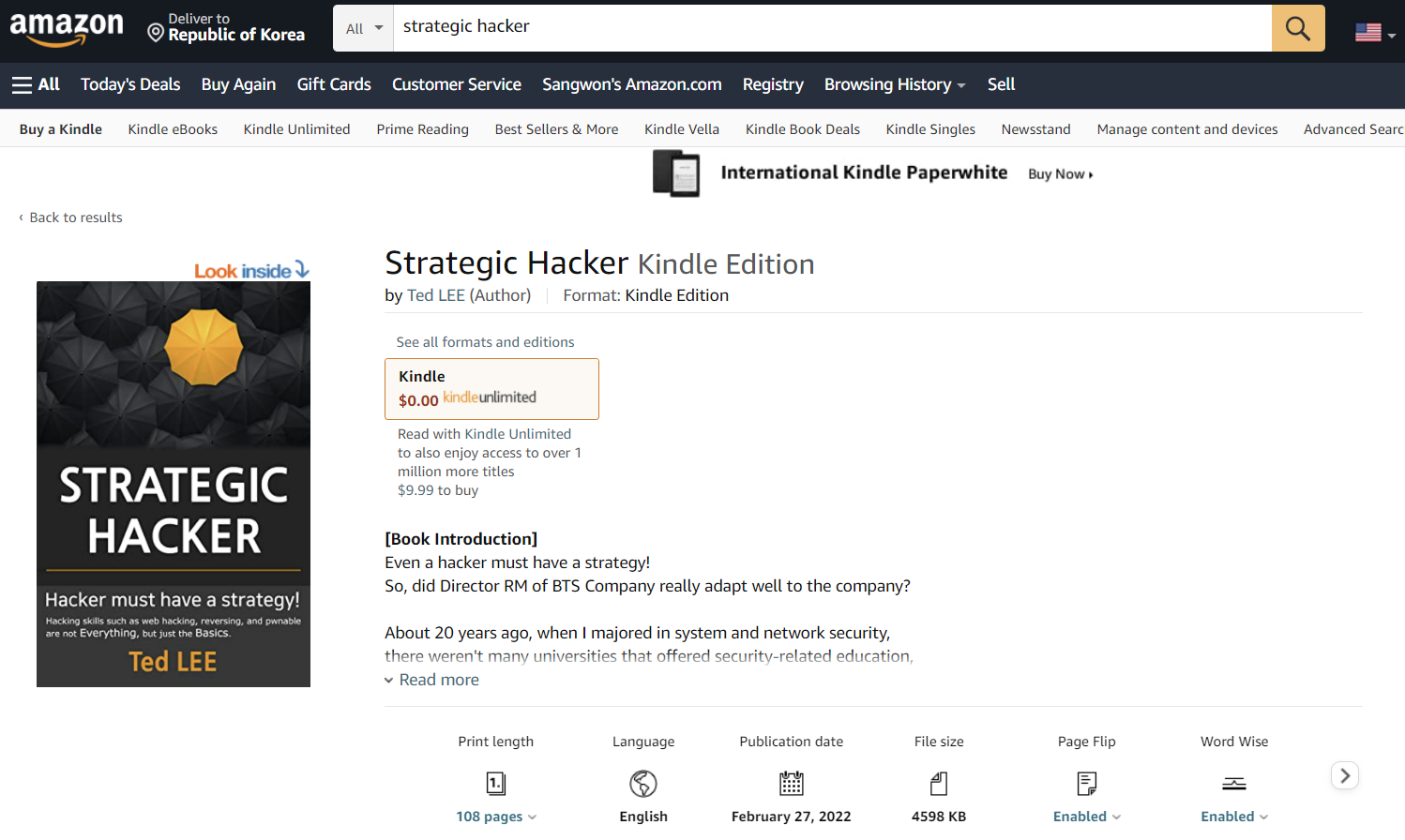Go to Kindle Vella
Image resolution: width=1405 pixels, height=840 pixels.
point(682,129)
